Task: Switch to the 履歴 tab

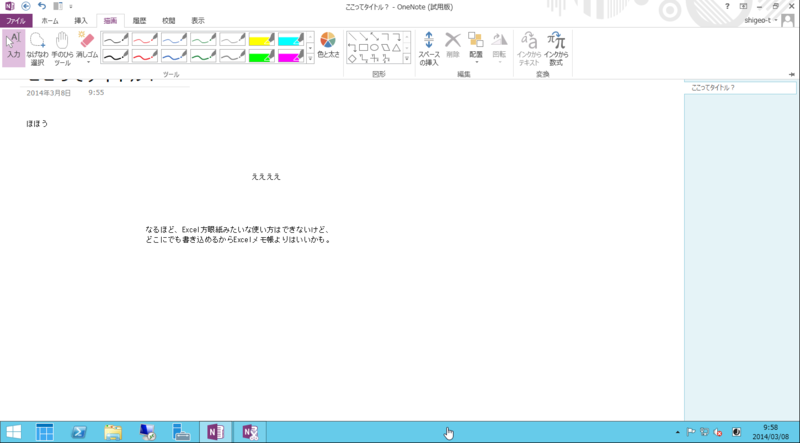Action: click(x=139, y=21)
